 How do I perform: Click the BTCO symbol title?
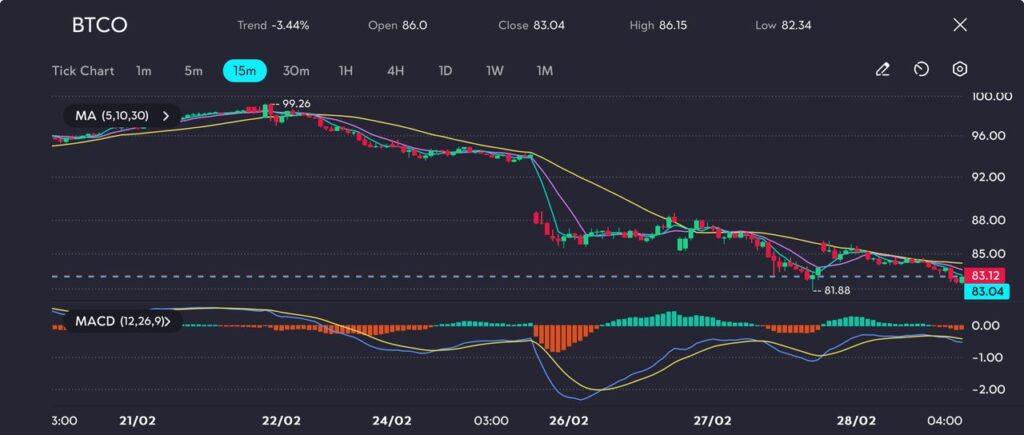tap(99, 25)
